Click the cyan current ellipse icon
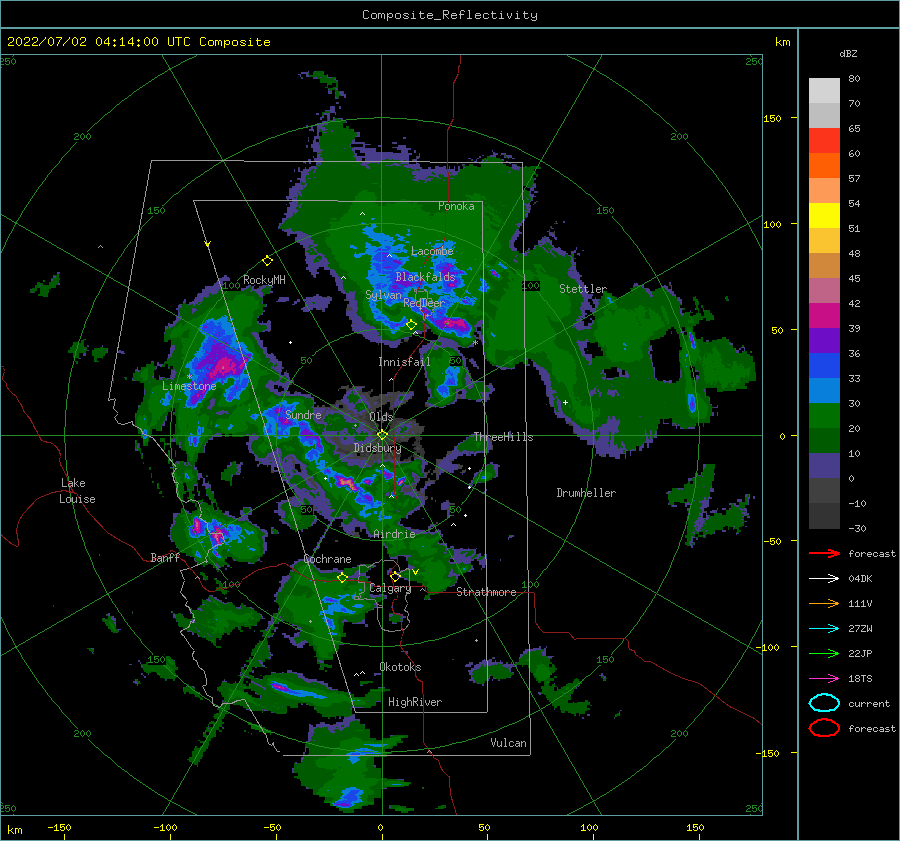This screenshot has width=900, height=841. coord(824,703)
